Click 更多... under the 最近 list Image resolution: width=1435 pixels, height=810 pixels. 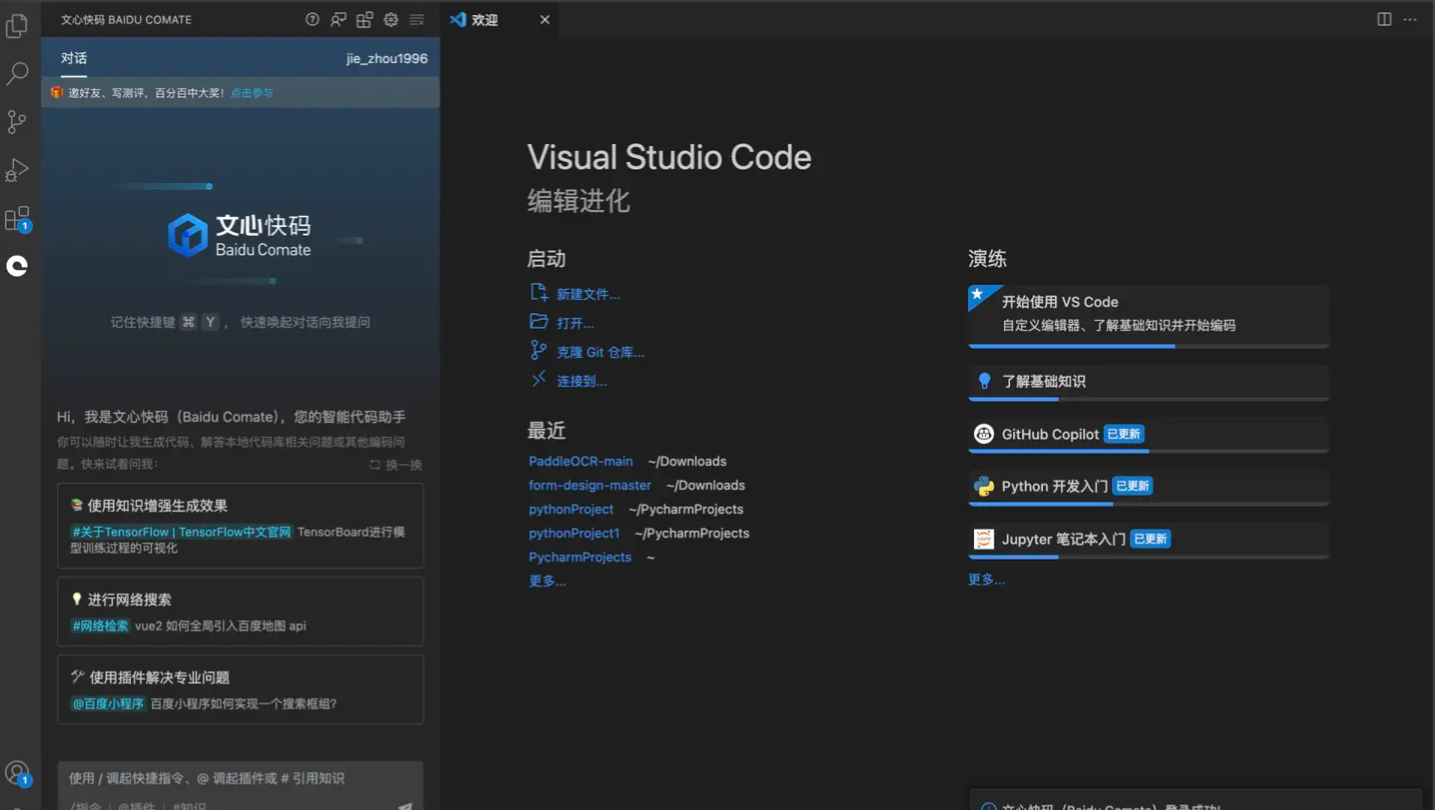(547, 581)
